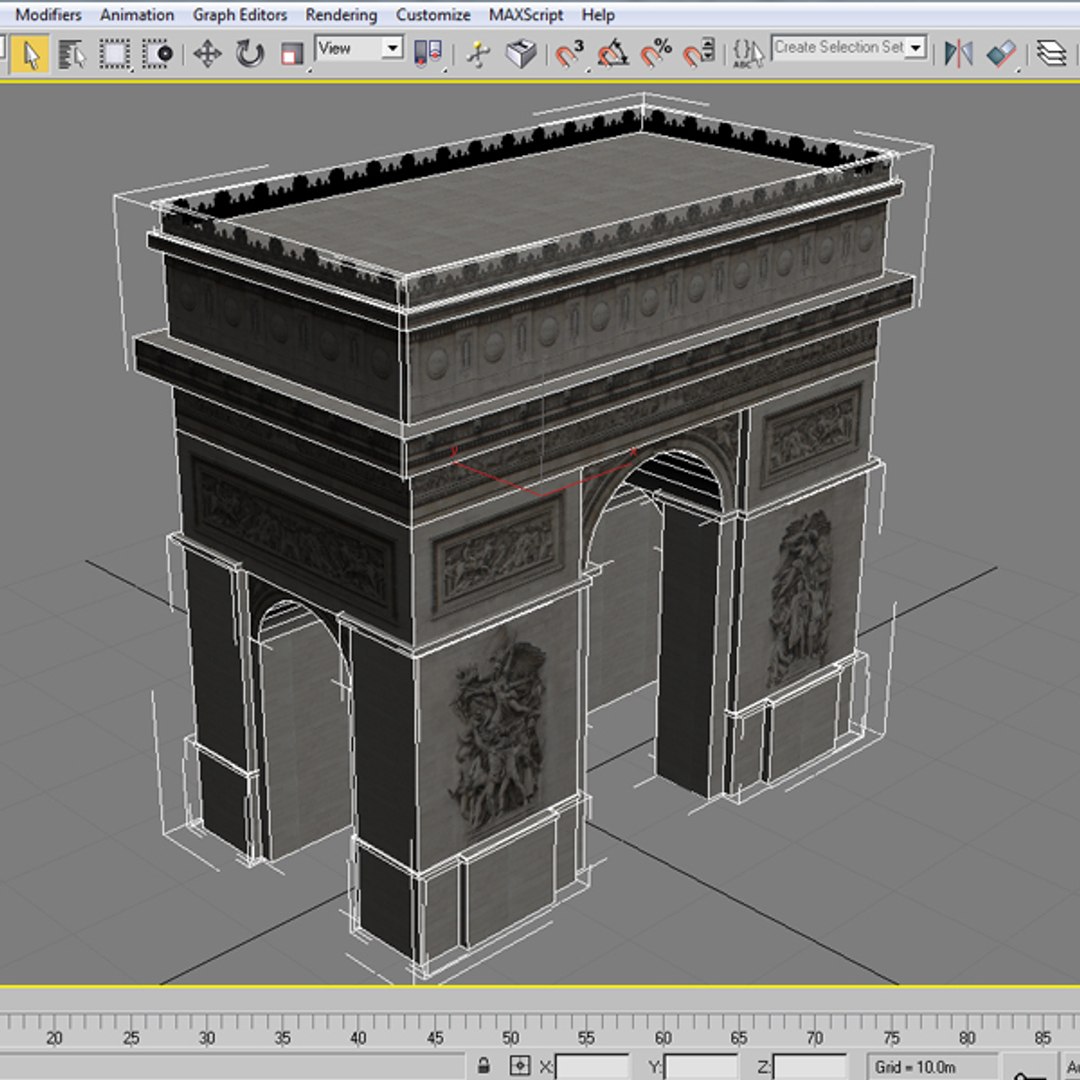The width and height of the screenshot is (1080, 1080).
Task: Click the Z coordinate field
Action: (810, 1067)
